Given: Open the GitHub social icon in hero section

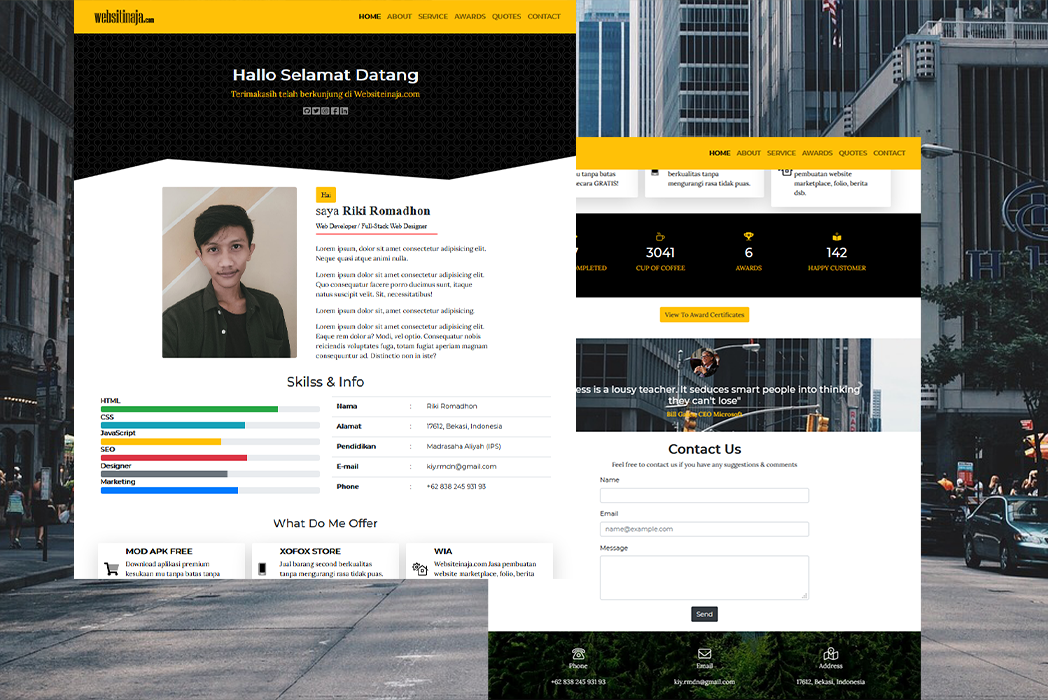Looking at the screenshot, I should click(x=307, y=111).
